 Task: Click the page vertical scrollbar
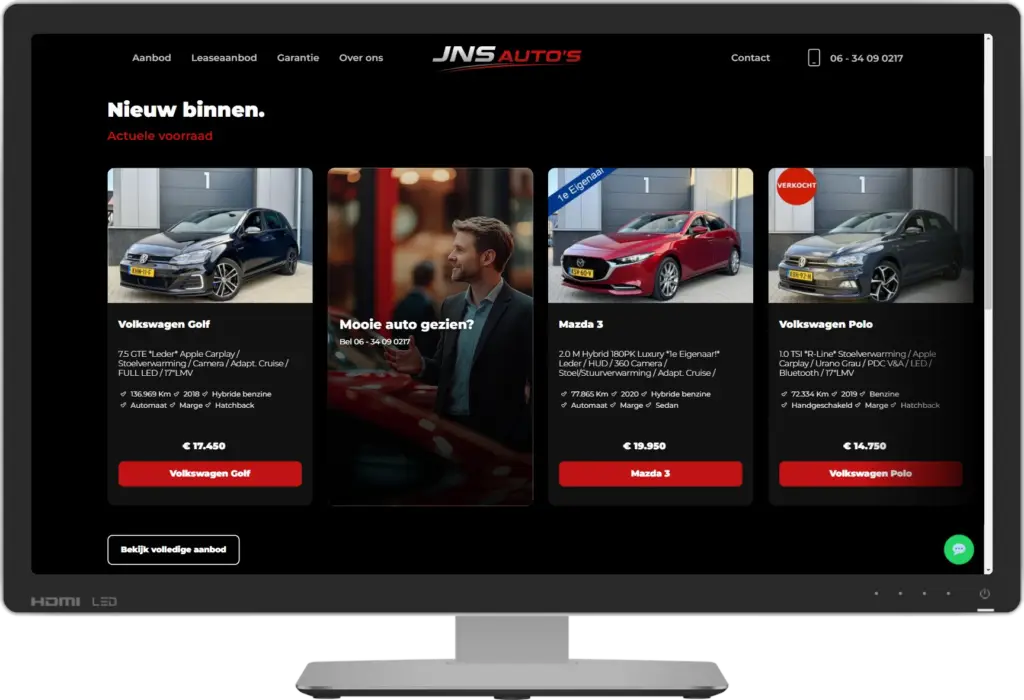click(988, 304)
